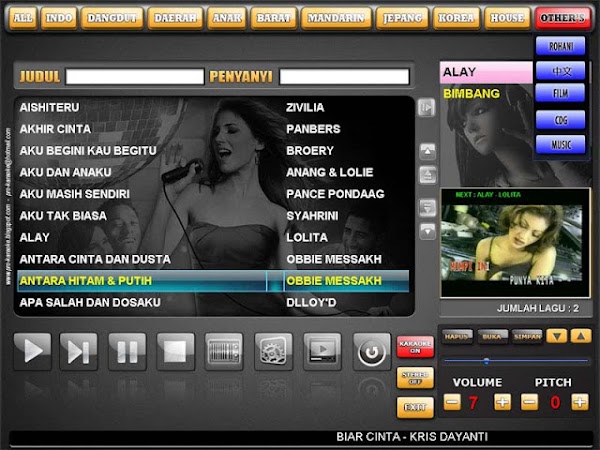Click the video preview thumbnail

pyautogui.click(x=515, y=243)
